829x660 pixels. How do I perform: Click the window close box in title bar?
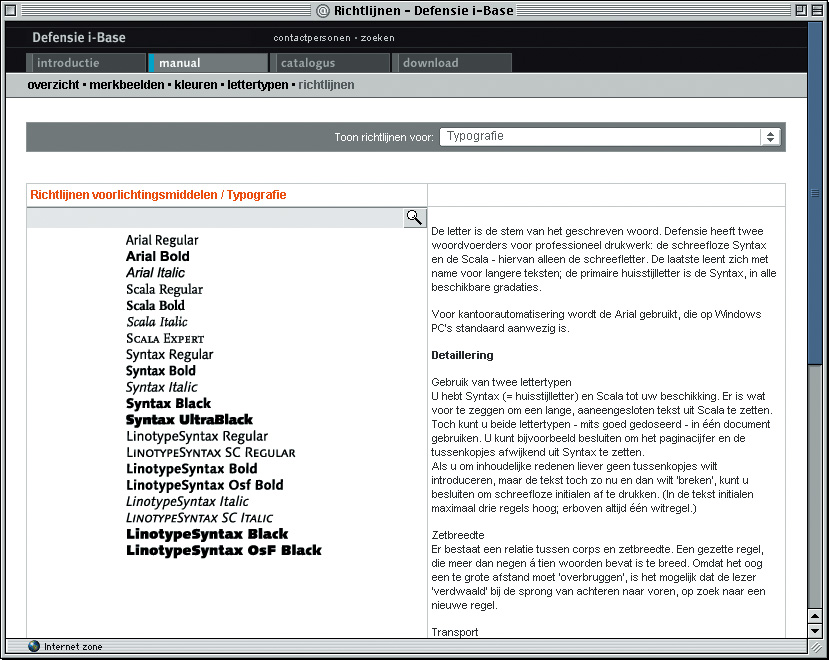[10, 10]
